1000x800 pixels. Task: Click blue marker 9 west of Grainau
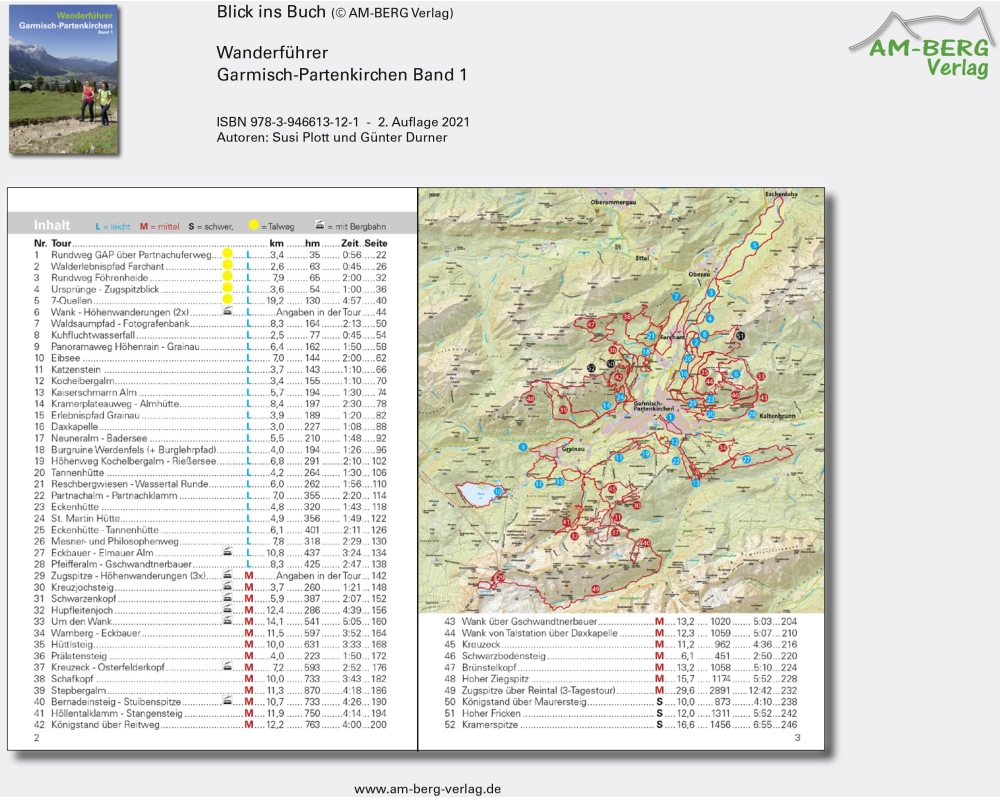[x=522, y=446]
